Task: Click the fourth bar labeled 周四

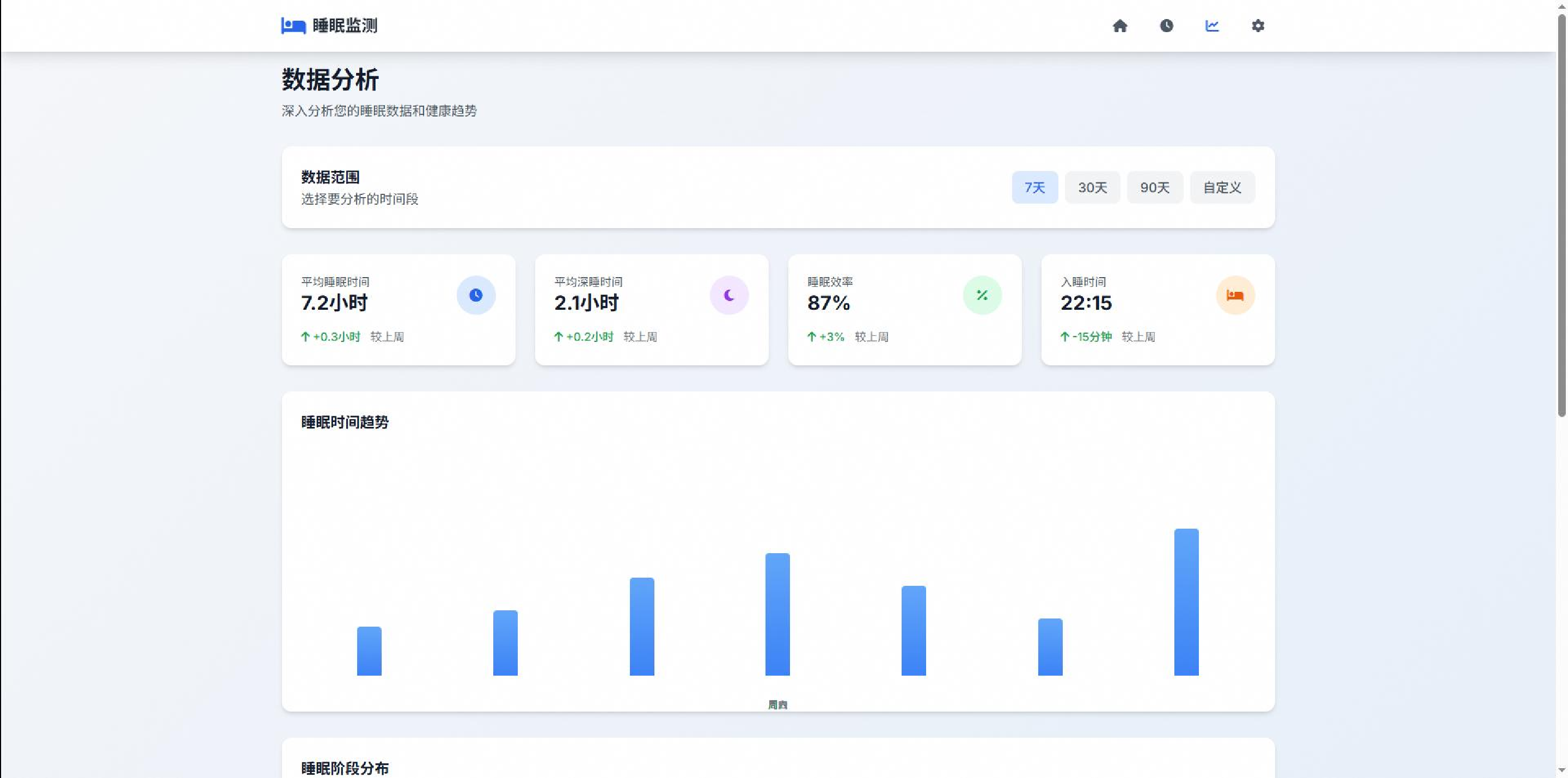Action: [777, 614]
